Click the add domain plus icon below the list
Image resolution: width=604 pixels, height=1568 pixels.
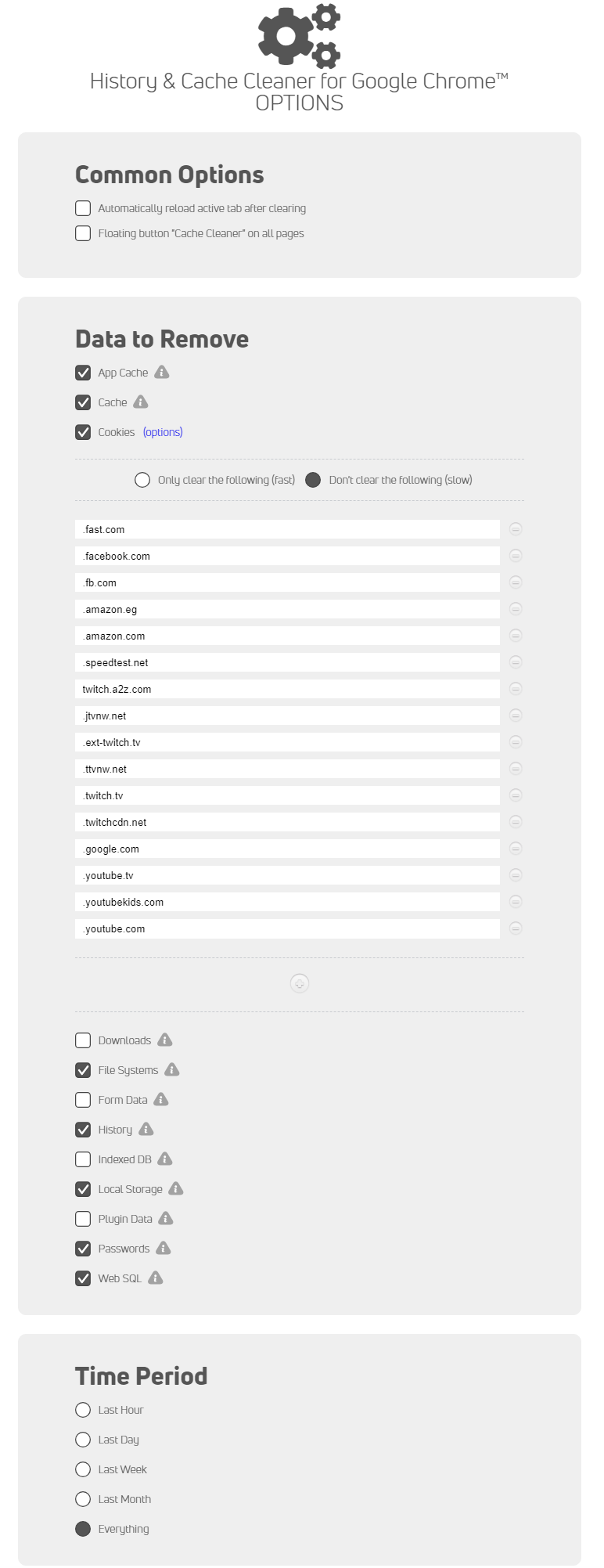300,983
